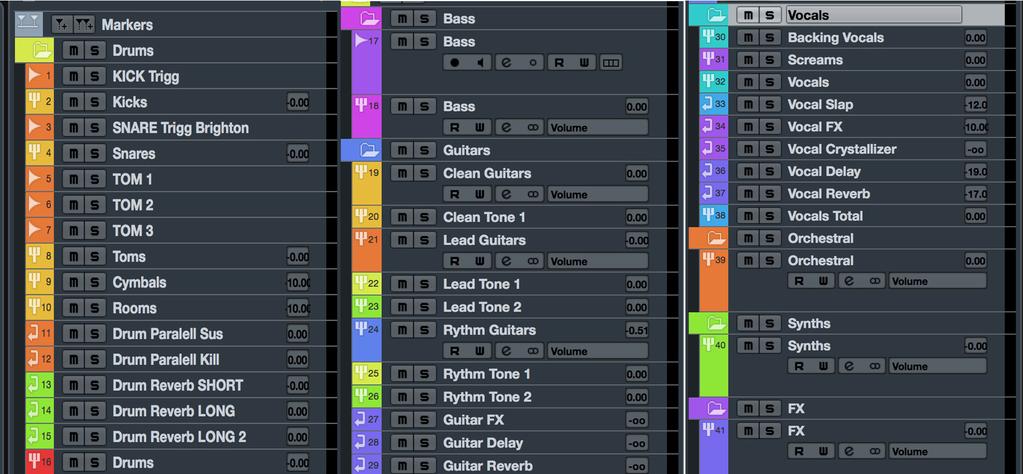Click the Cymbals volume value 10.00

pyautogui.click(x=298, y=282)
